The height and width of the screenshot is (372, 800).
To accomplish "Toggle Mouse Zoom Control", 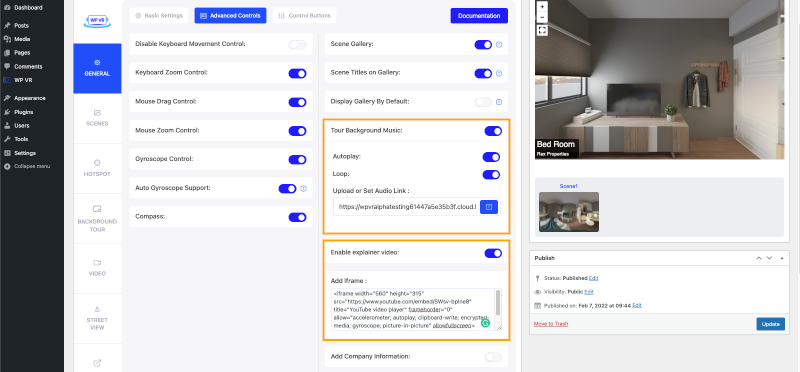I will (297, 131).
